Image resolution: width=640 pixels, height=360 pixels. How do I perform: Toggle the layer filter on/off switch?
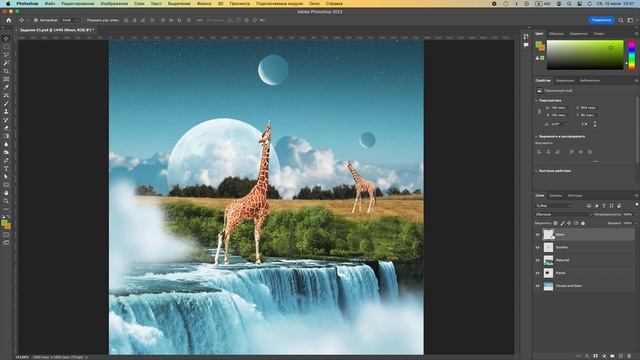point(637,204)
